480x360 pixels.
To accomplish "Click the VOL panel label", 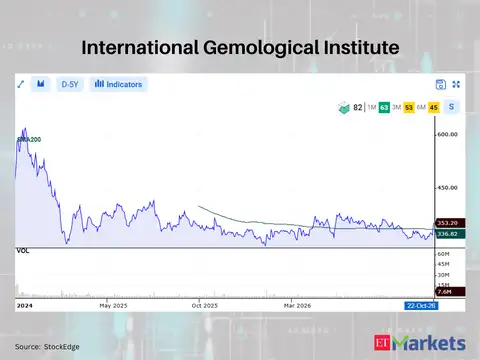I will click(23, 251).
